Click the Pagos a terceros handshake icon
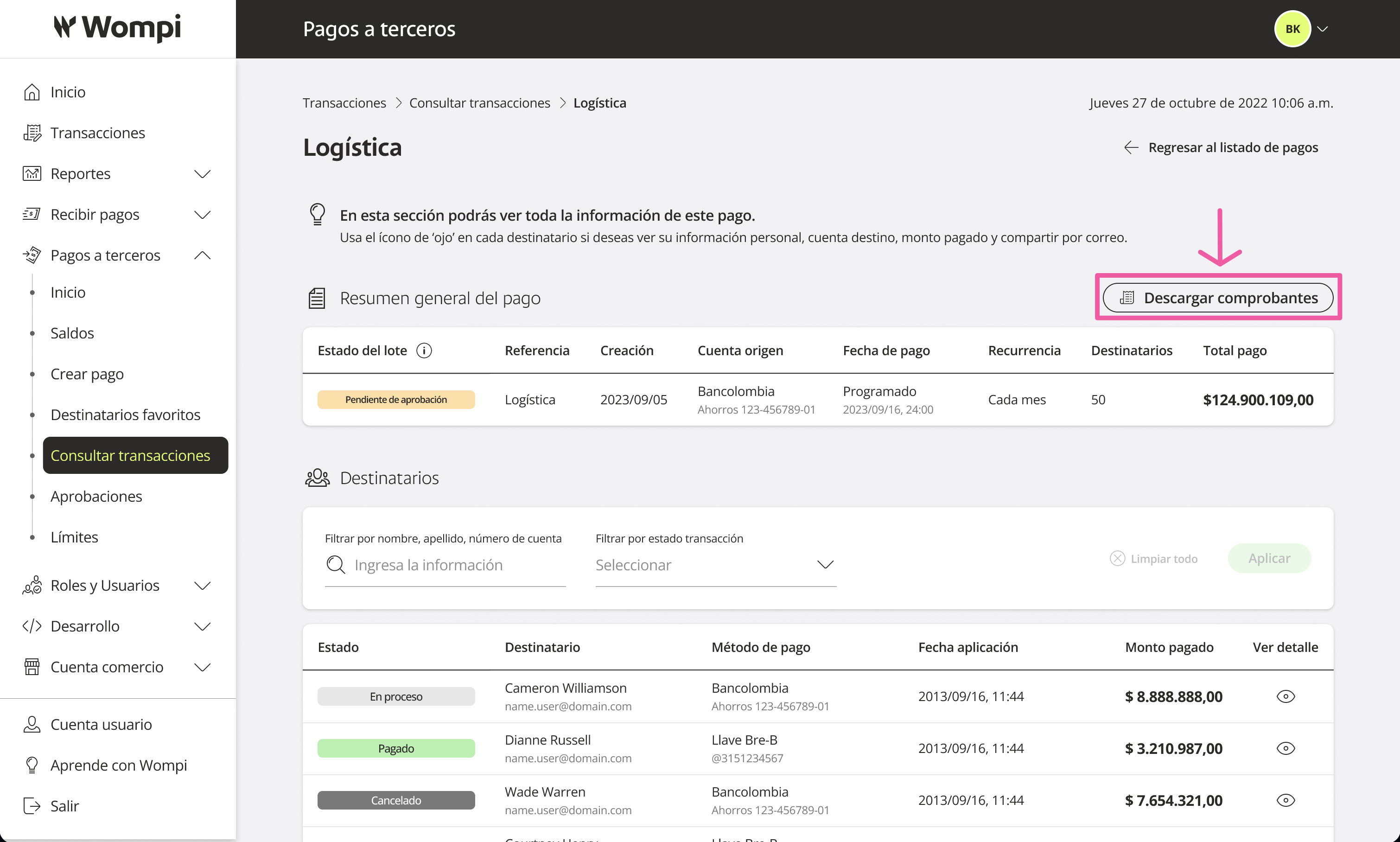Screen dimensions: 1400x842 [x=32, y=255]
